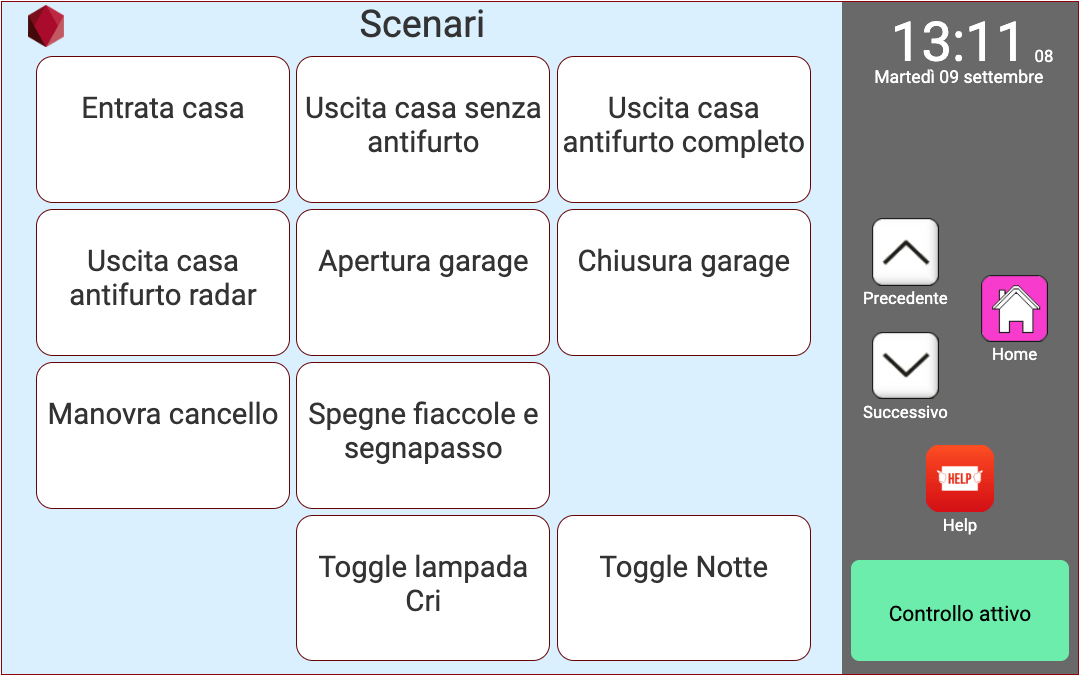Activate Entrata casa scenario
This screenshot has width=1082, height=676.
(x=163, y=129)
